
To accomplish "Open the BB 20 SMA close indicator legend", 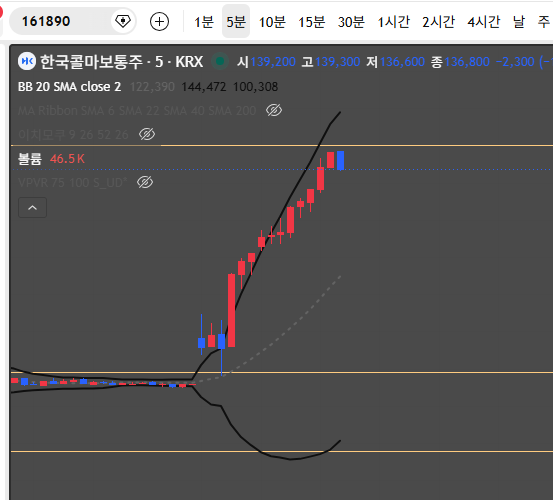I will [x=69, y=87].
